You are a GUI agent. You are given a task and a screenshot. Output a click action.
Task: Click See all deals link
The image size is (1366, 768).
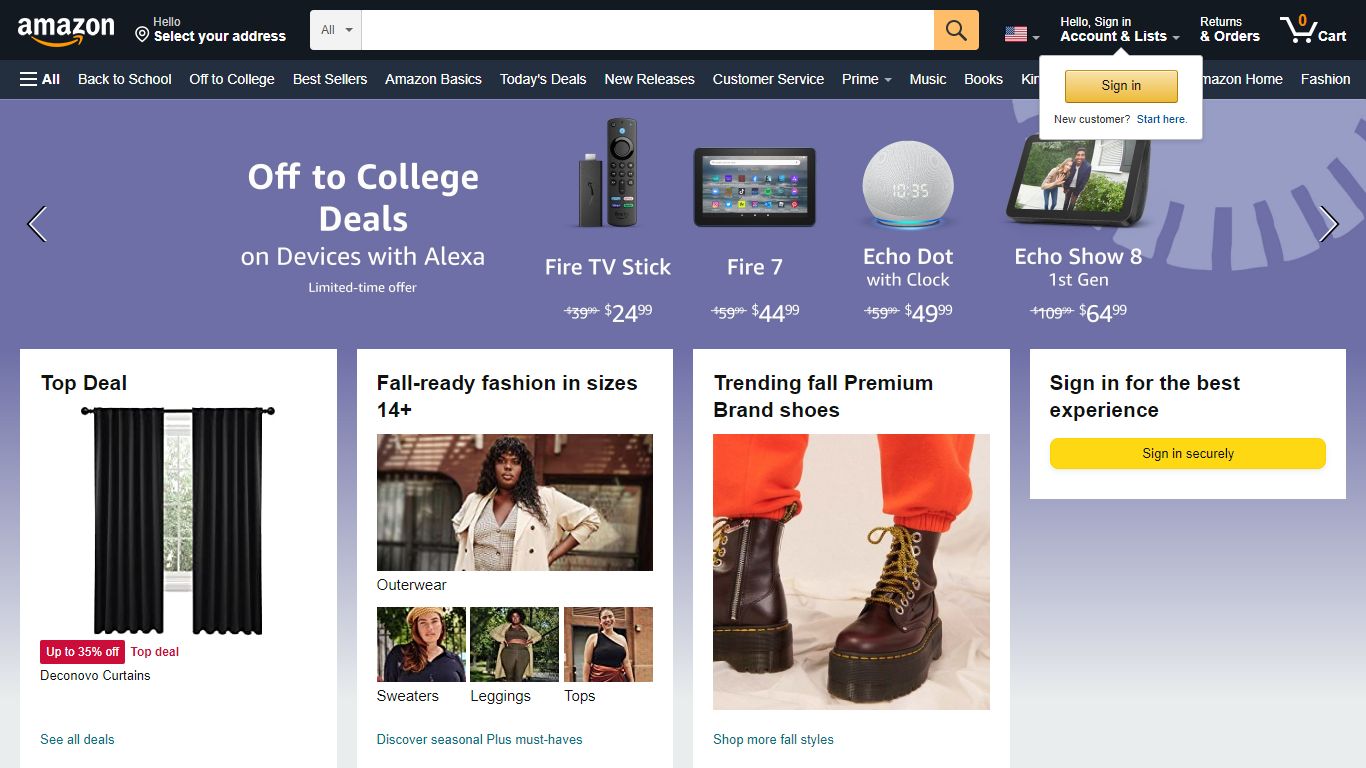pos(77,740)
